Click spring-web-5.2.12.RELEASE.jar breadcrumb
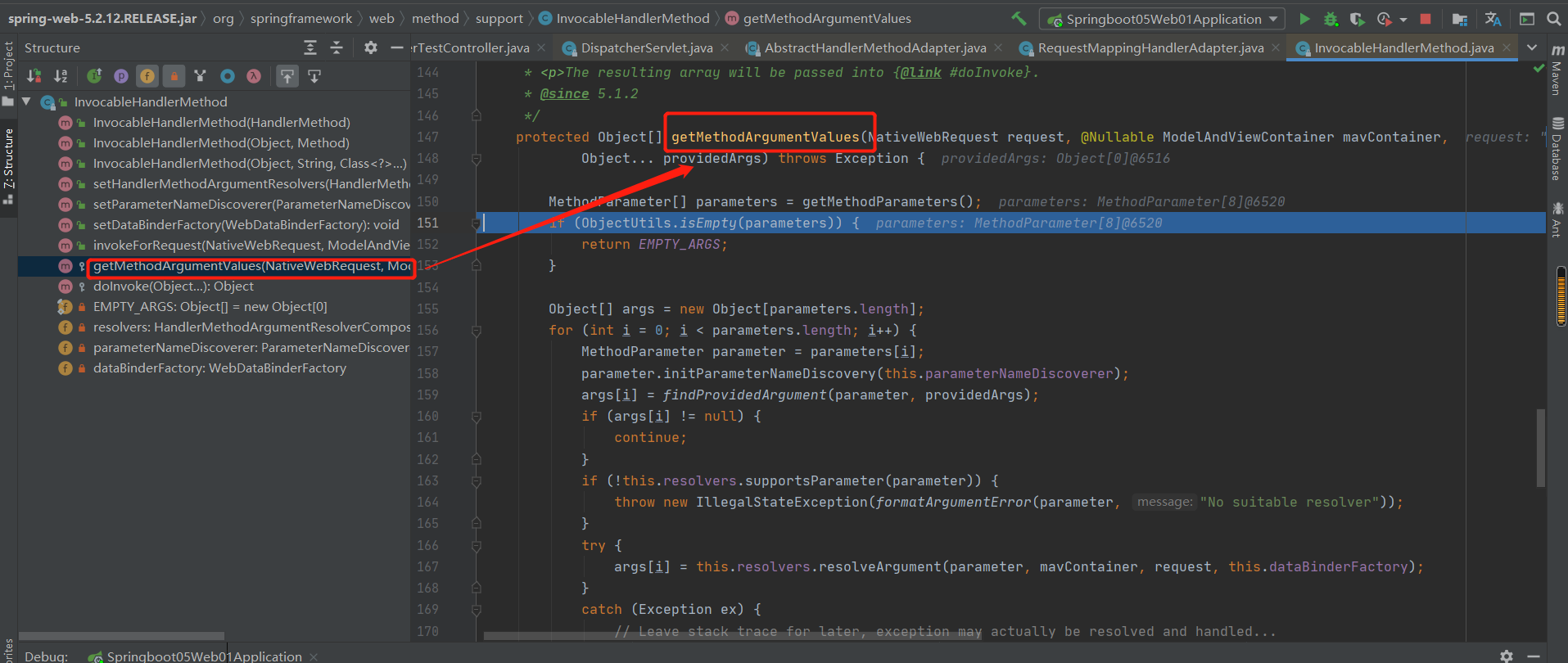This screenshot has height=663, width=1568. click(102, 18)
